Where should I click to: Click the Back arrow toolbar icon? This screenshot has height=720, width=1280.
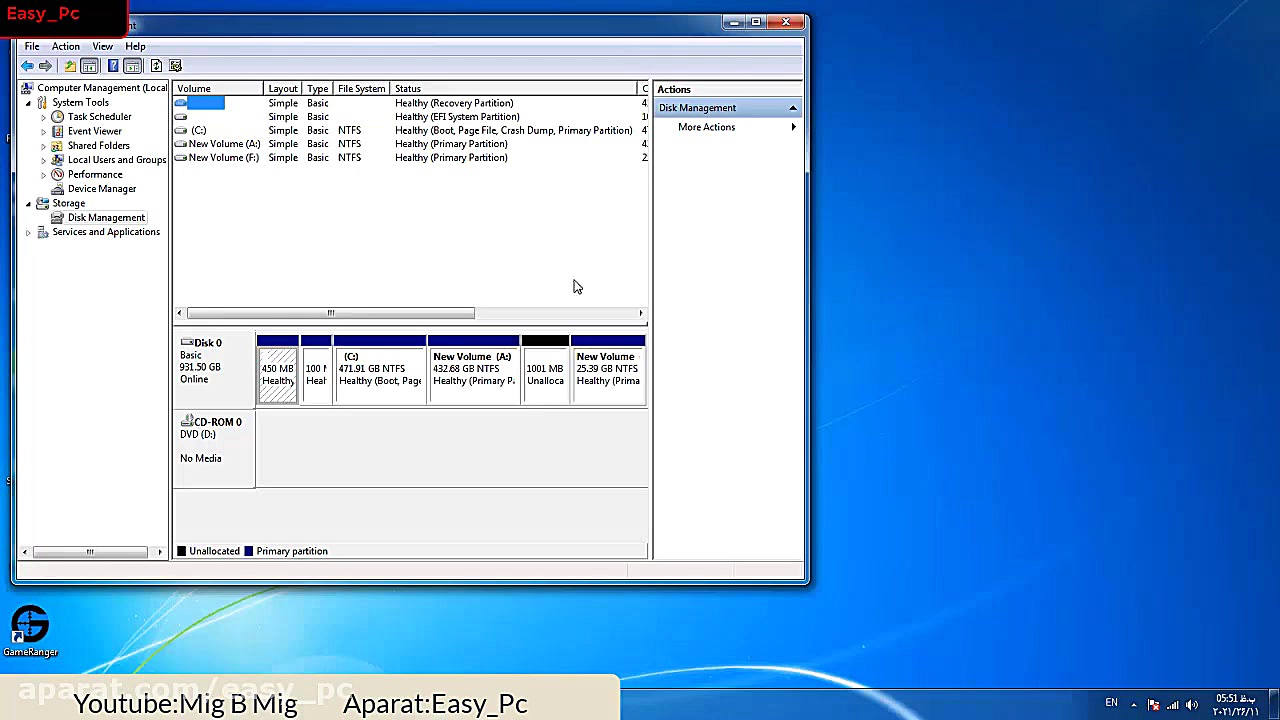point(27,66)
